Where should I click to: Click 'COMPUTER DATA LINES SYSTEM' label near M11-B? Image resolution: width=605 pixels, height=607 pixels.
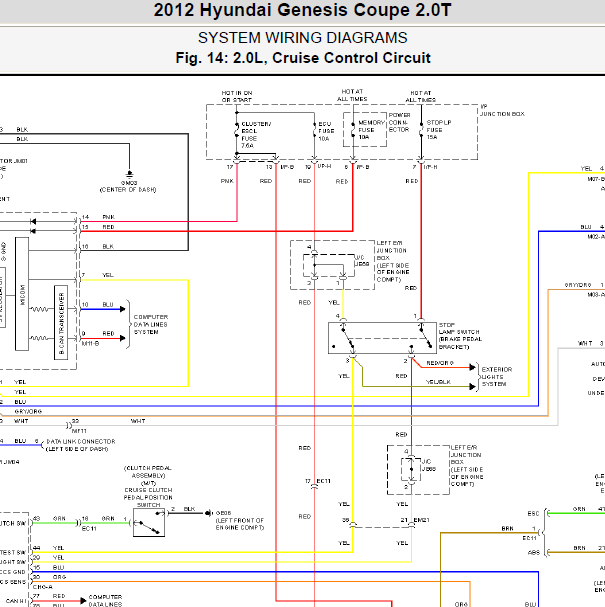[x=151, y=324]
